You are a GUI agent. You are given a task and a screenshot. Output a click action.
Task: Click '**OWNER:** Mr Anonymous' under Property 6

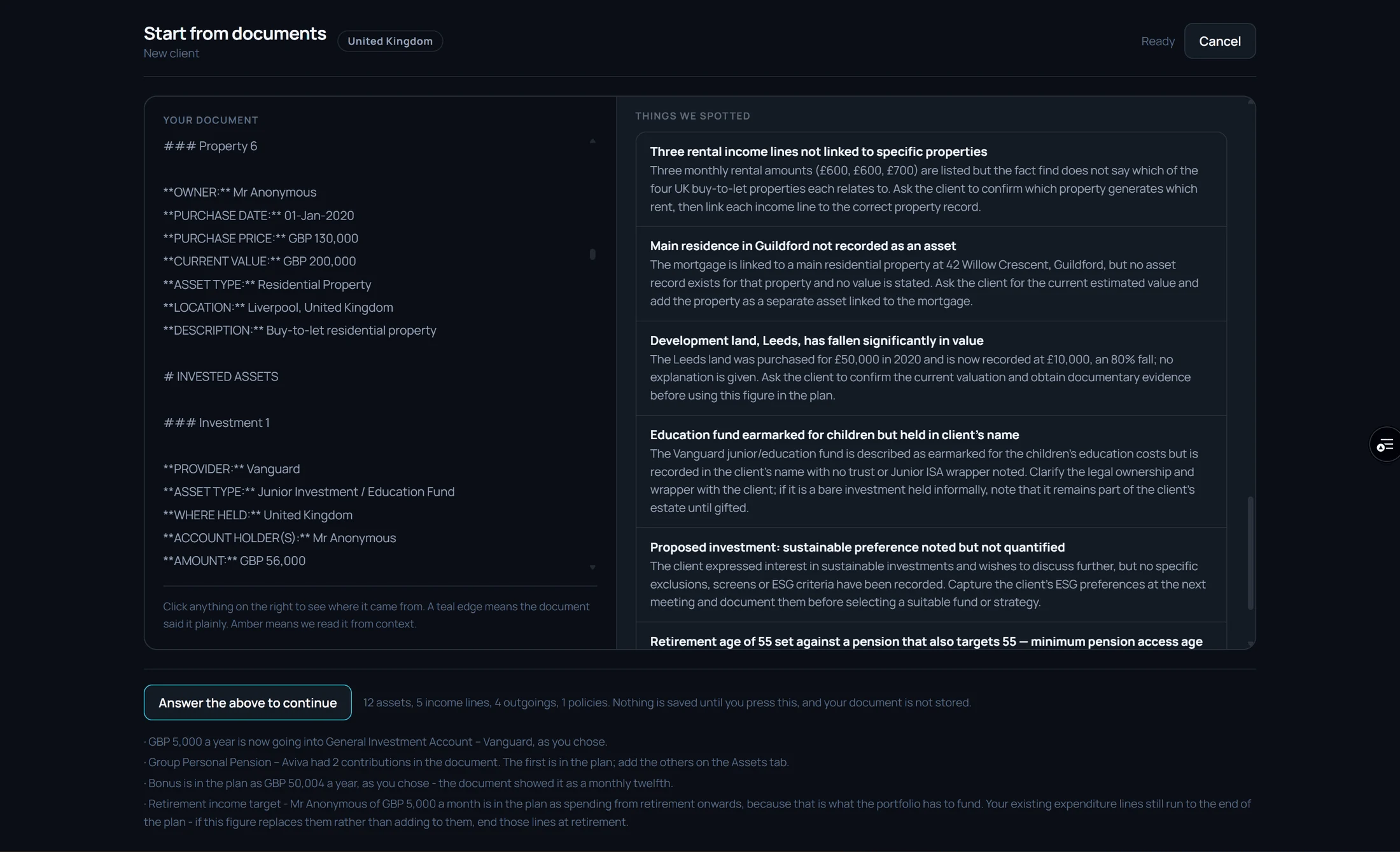coord(239,192)
